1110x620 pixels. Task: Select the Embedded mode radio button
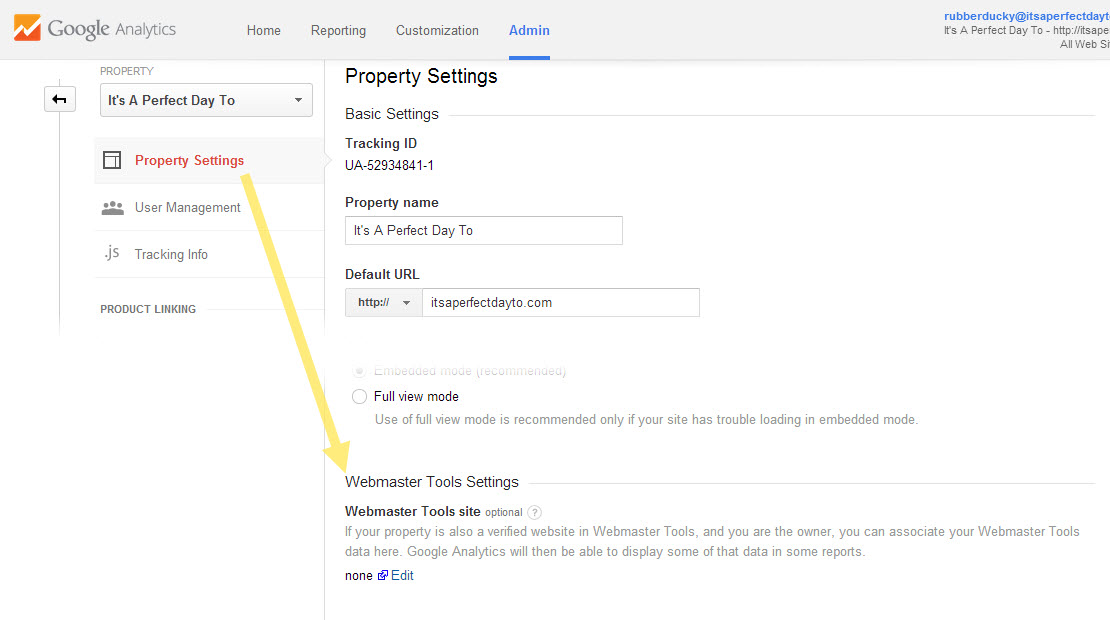360,371
